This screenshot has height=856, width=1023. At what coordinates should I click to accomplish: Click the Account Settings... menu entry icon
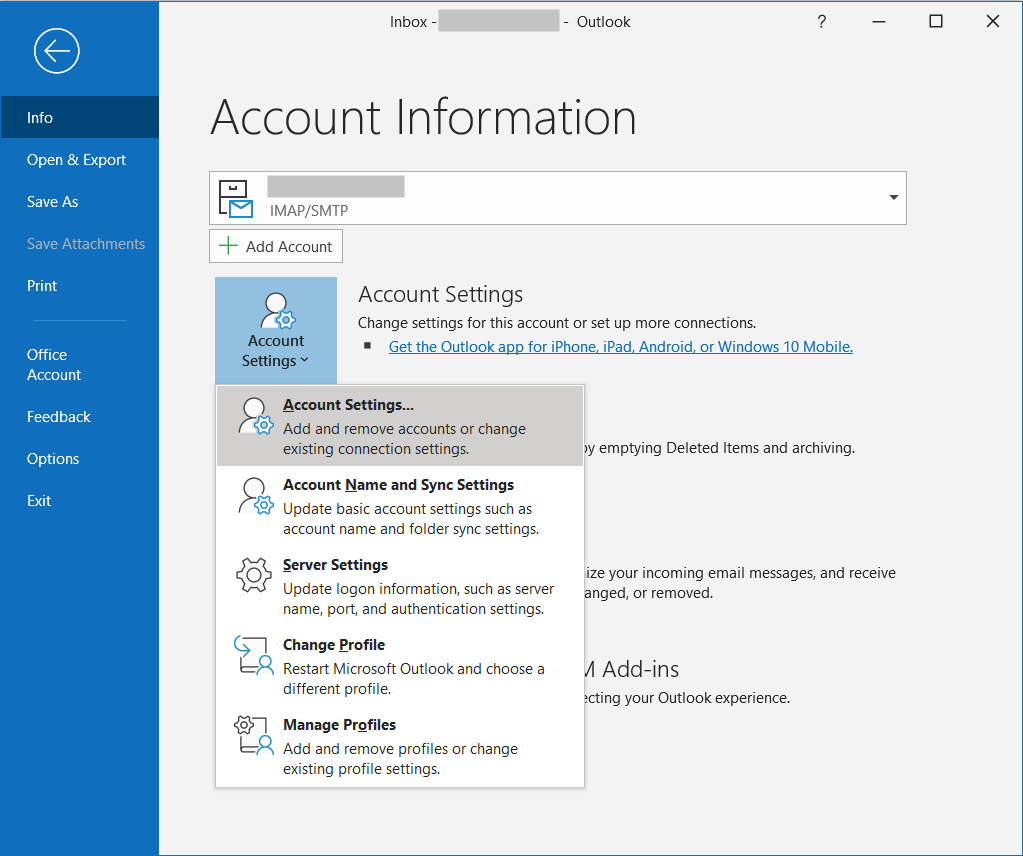pos(255,416)
